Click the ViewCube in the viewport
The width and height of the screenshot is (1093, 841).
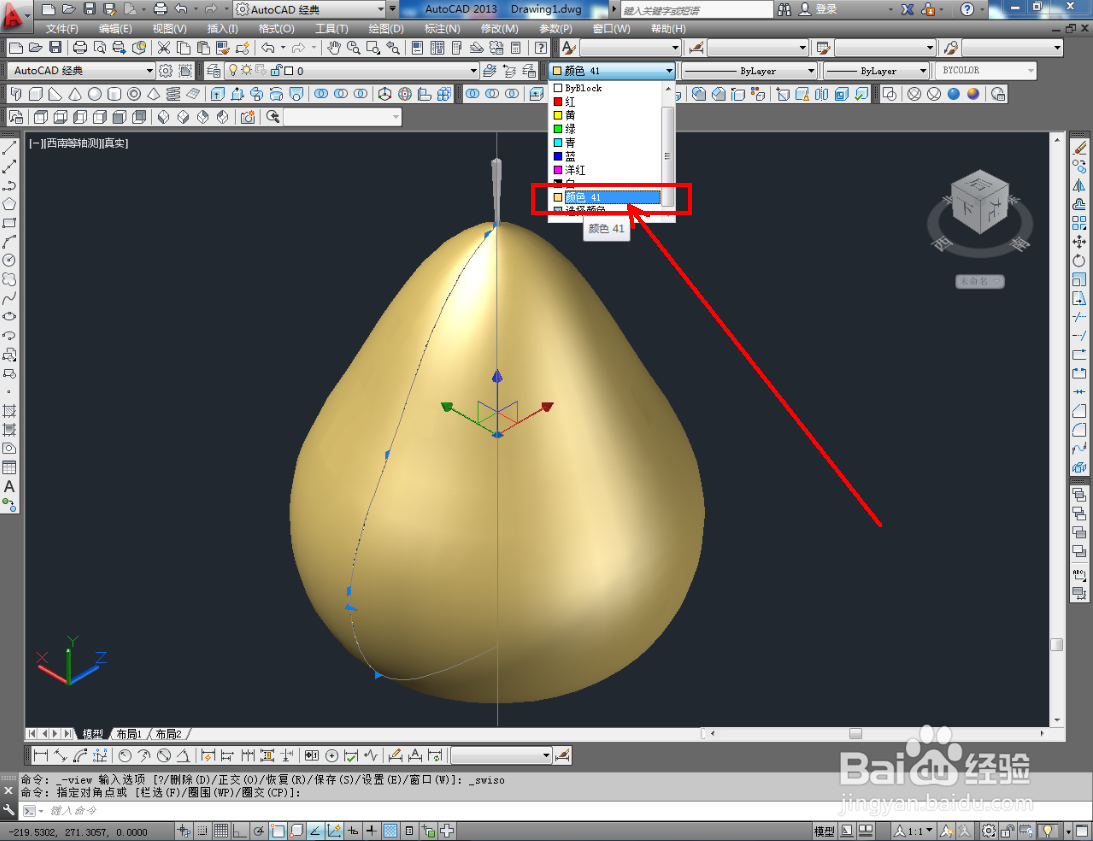pos(980,202)
